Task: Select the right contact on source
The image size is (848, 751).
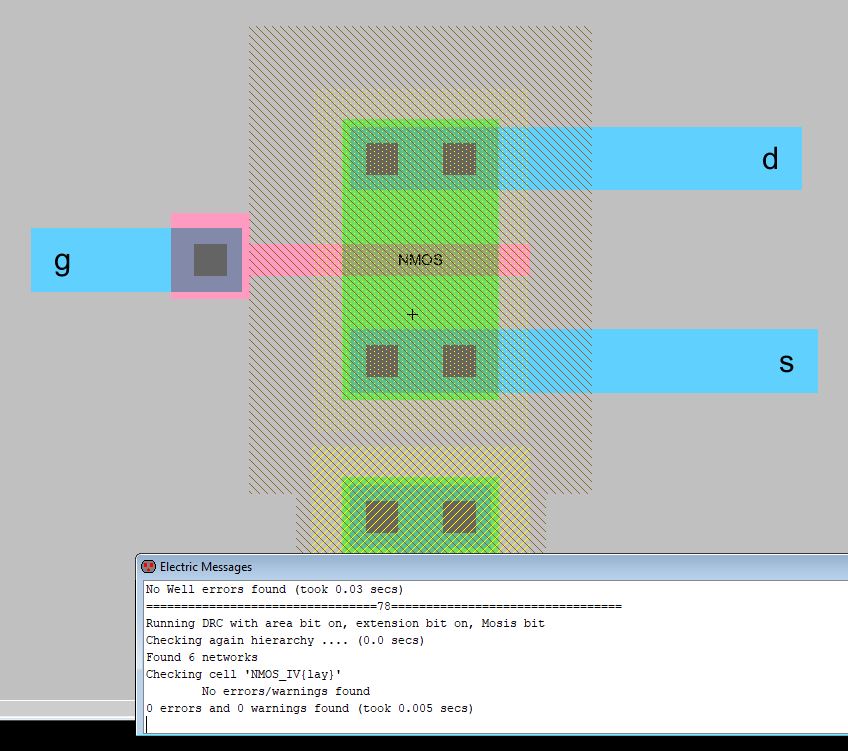Action: (x=459, y=361)
